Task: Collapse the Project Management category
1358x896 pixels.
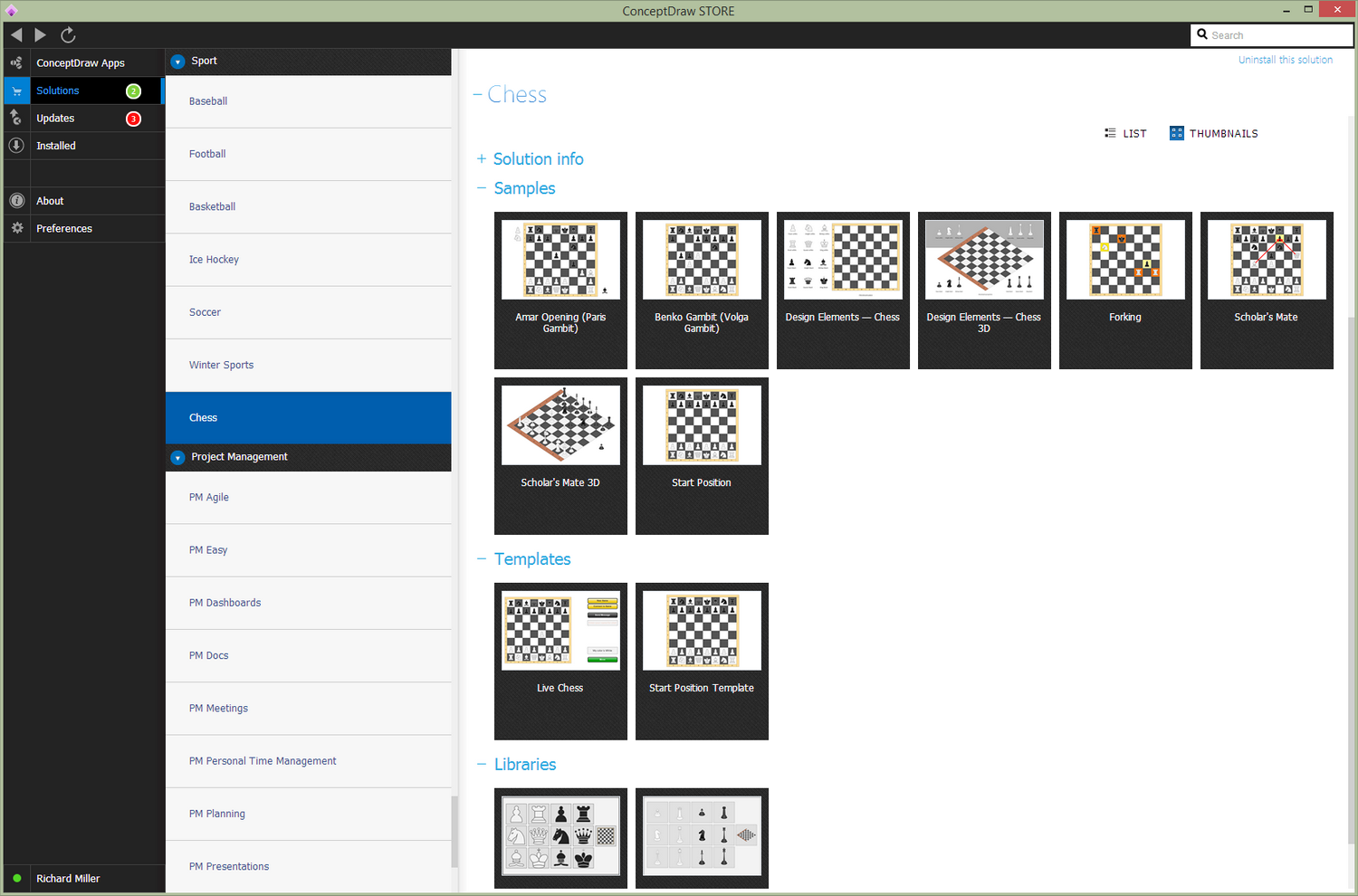Action: pyautogui.click(x=178, y=457)
